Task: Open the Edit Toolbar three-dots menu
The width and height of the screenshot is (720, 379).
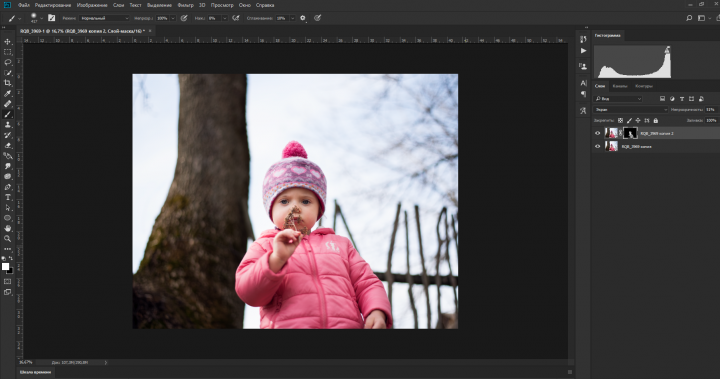Action: point(8,249)
